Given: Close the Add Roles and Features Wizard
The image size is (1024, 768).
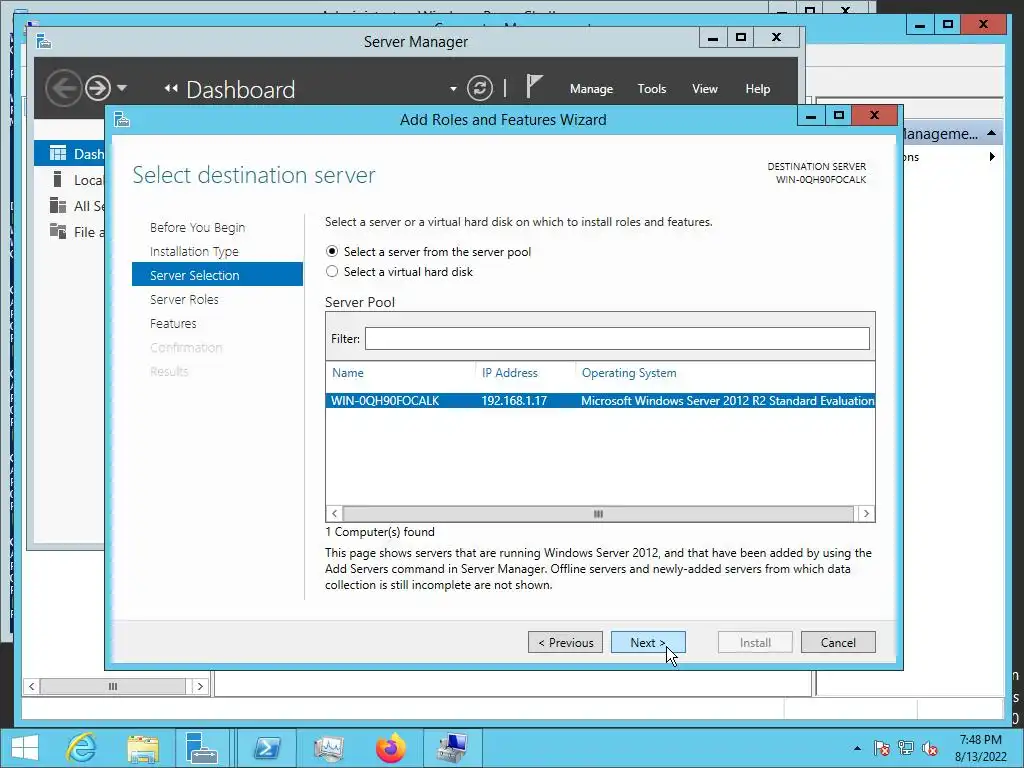Looking at the screenshot, I should [x=874, y=116].
